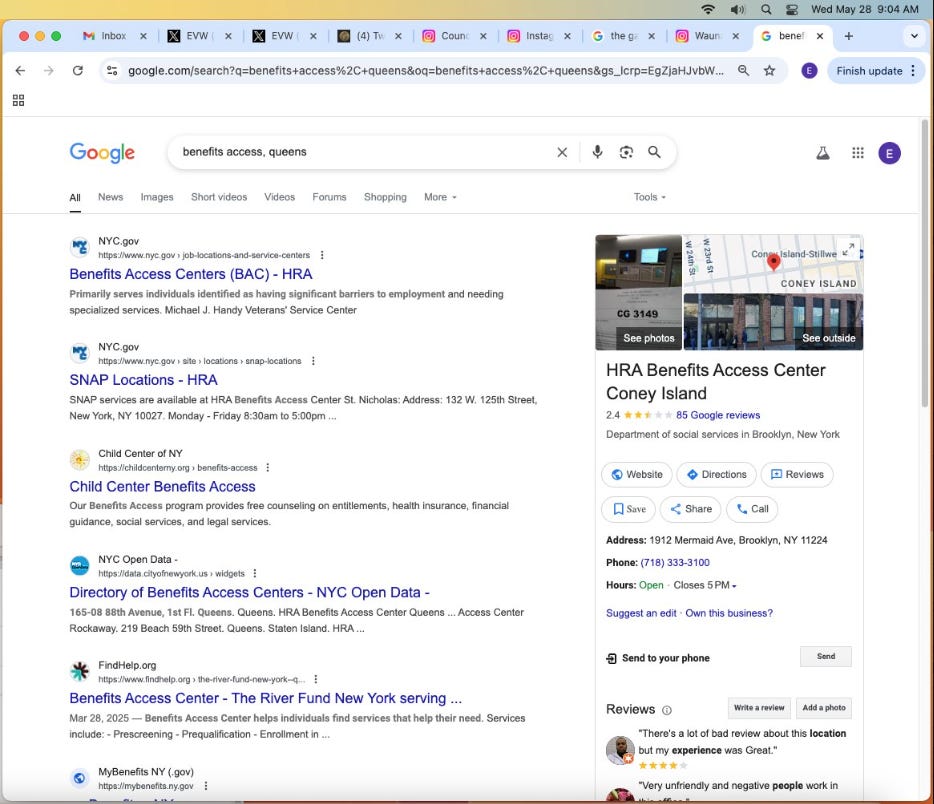Open more options for Benefits Access Centers result
Viewport: 934px width, 804px height.
click(x=322, y=255)
